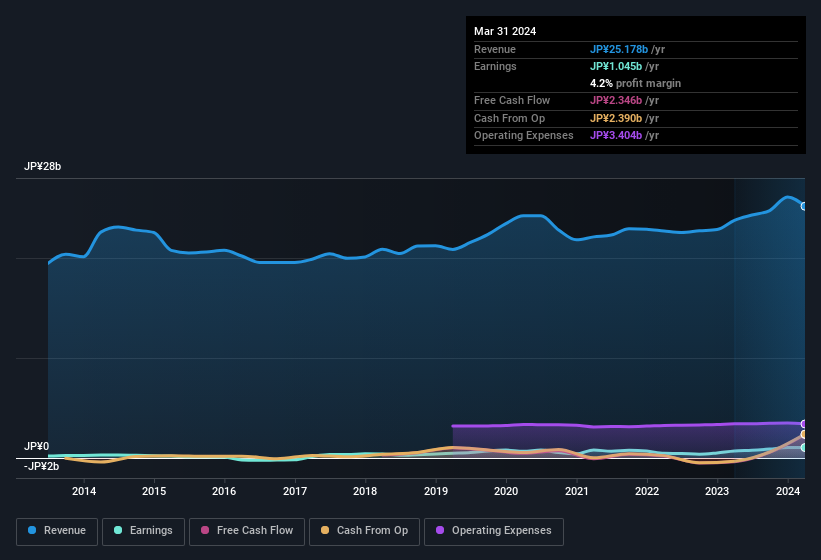Select the teal Earnings endpoint marker
Viewport: 821px width, 560px height.
804,448
